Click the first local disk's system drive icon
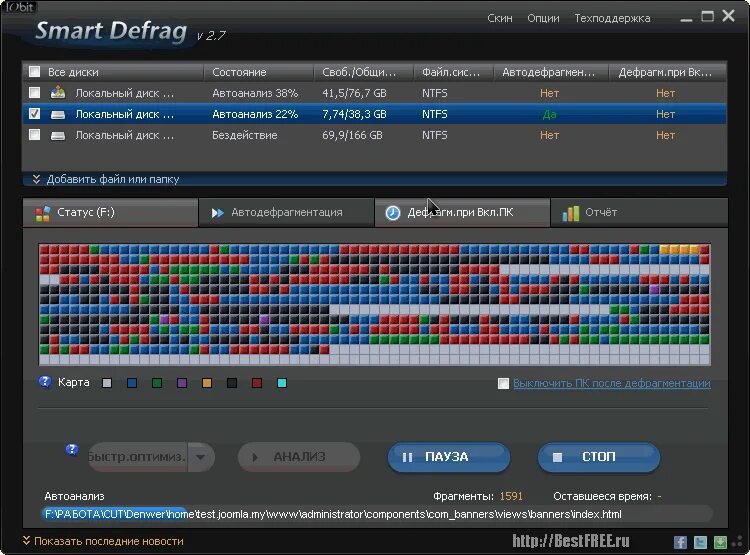Screen dimensions: 750x555 58,92
